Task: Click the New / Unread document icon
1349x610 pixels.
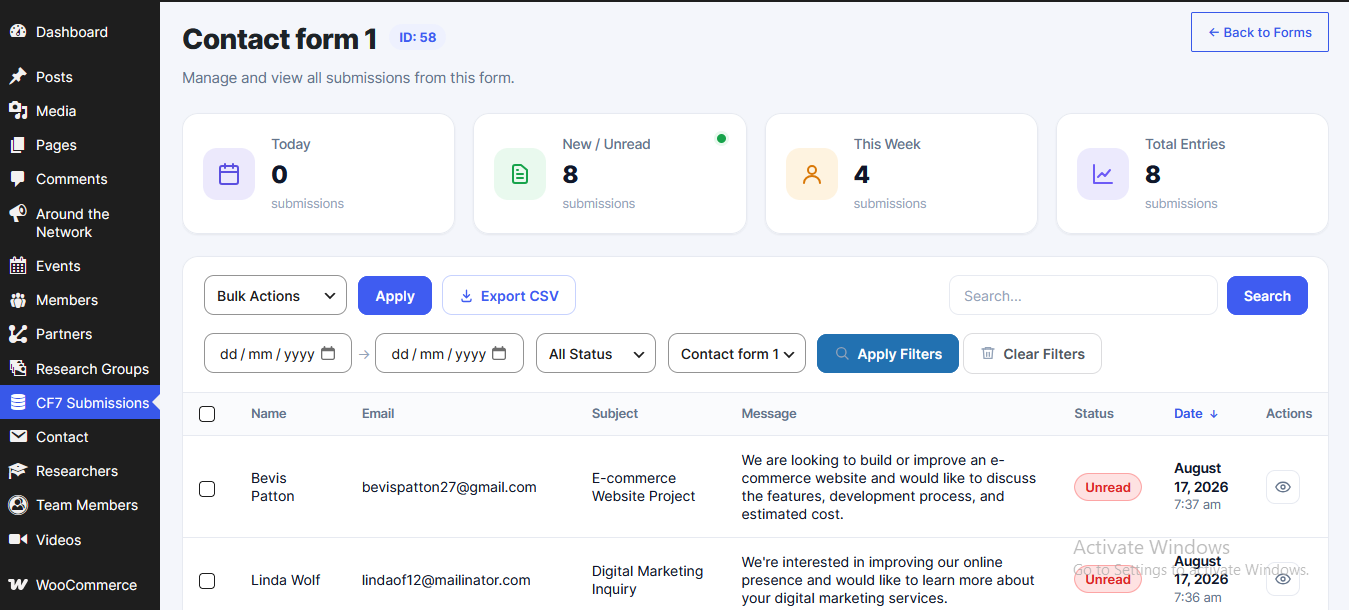Action: click(520, 174)
